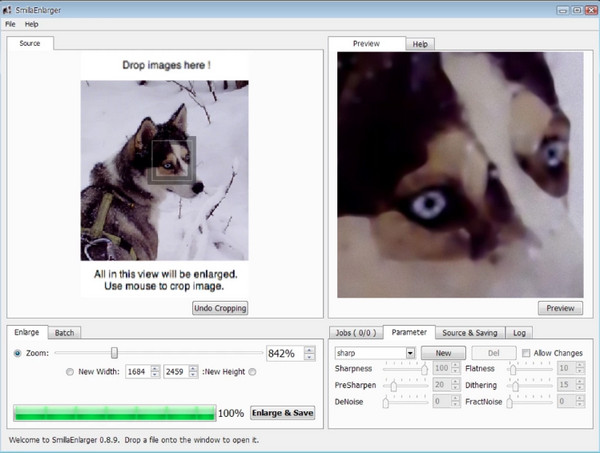The height and width of the screenshot is (453, 600).
Task: Switch to the Batch tab
Action: coord(64,333)
